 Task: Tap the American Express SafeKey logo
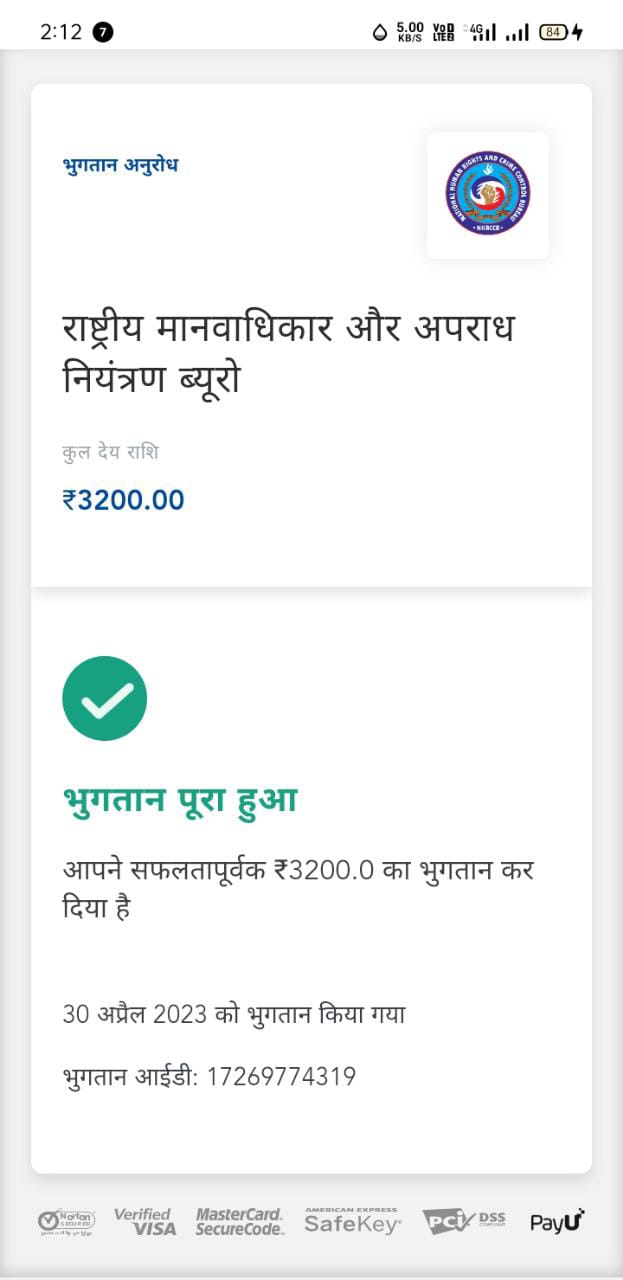pos(352,1221)
